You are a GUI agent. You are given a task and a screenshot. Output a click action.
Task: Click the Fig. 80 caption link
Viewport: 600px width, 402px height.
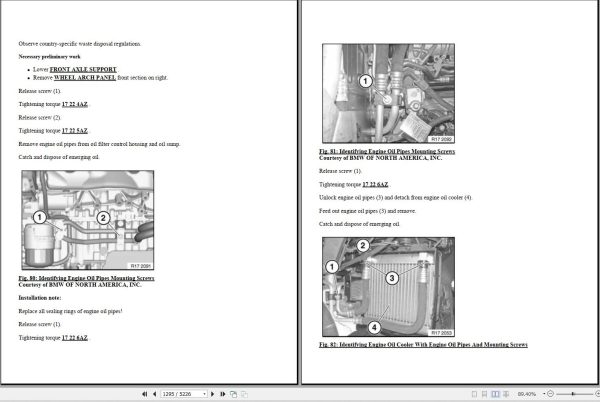[86, 278]
